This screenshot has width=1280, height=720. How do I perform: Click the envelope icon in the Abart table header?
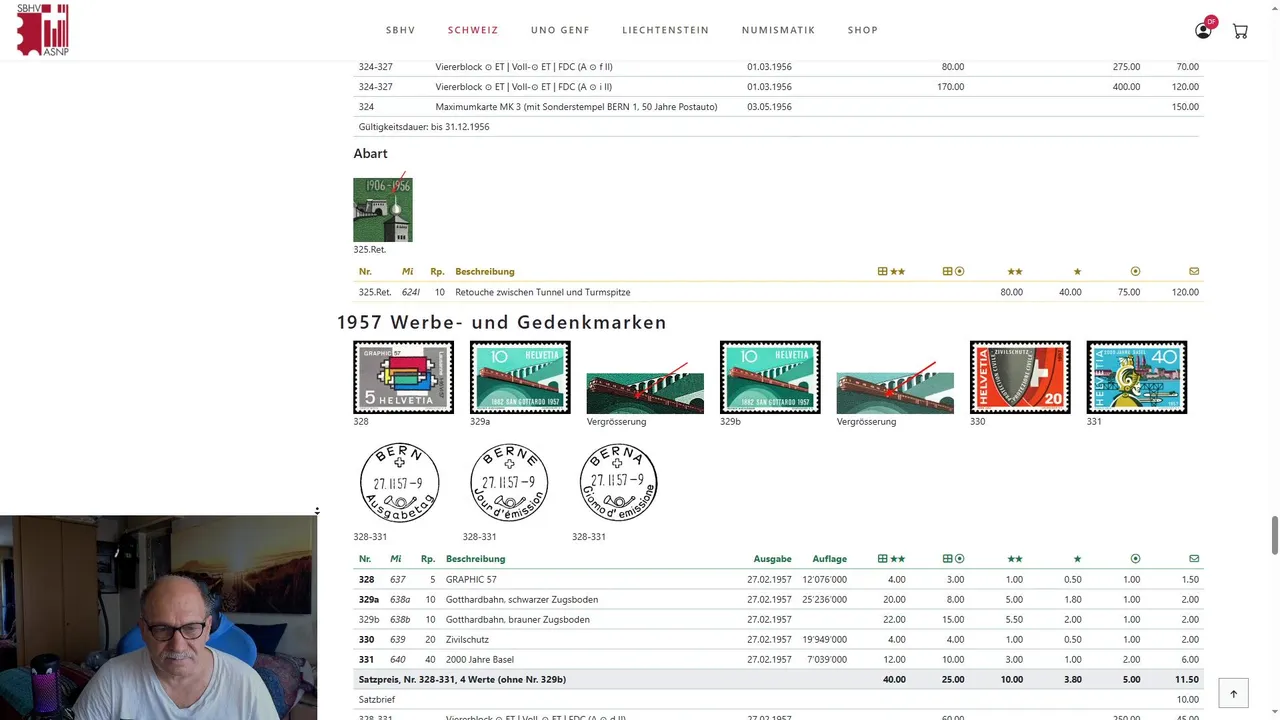[x=1194, y=271]
